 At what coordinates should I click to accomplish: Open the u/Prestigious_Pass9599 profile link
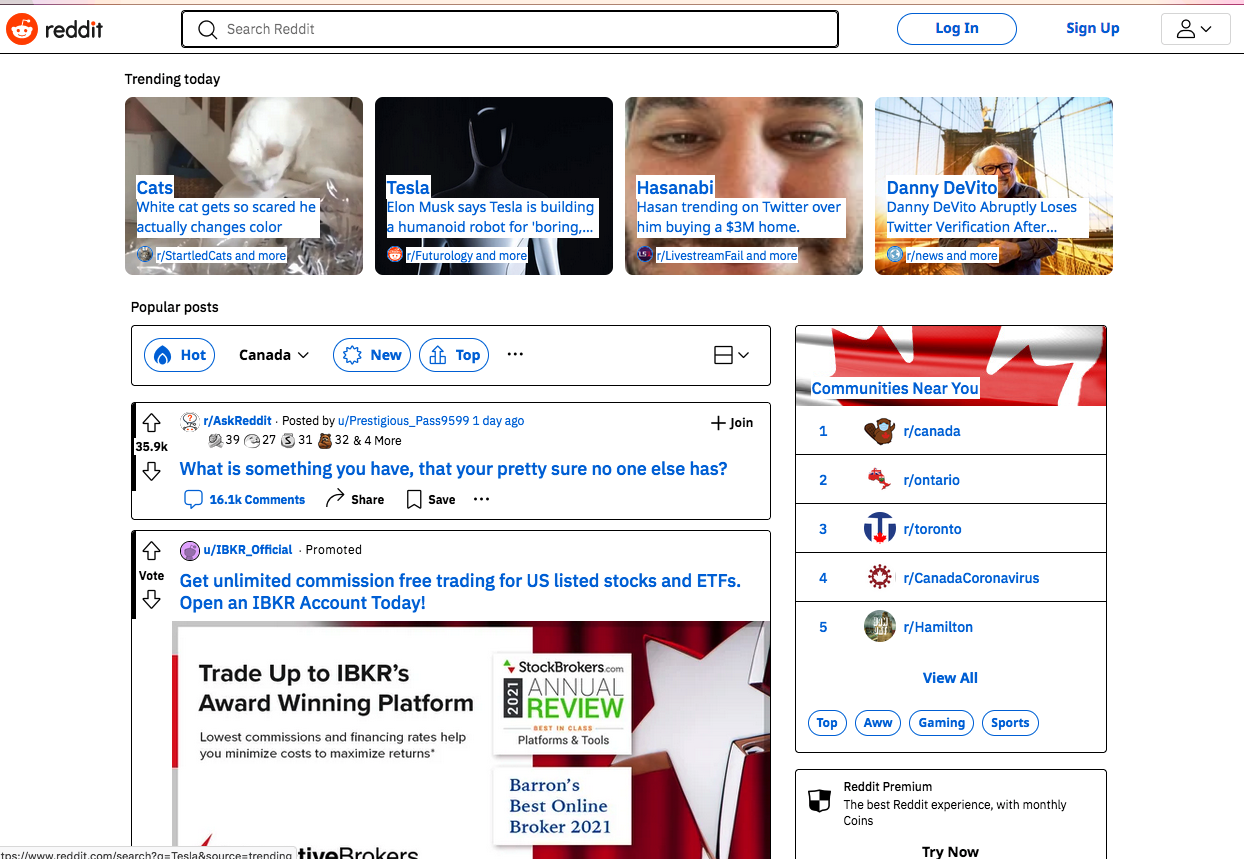[x=403, y=421]
